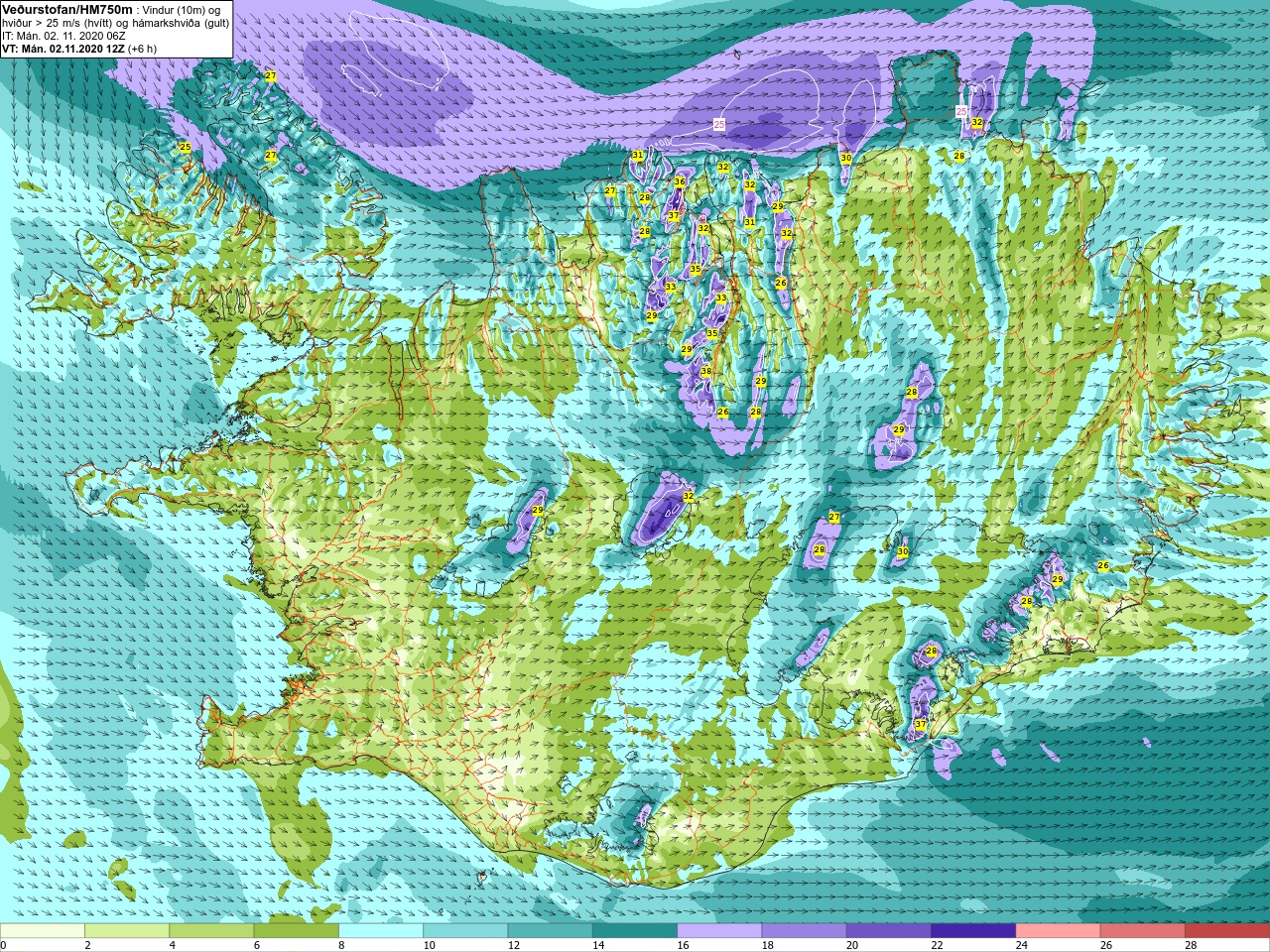This screenshot has width=1270, height=952.
Task: Click the legend scale number "24"
Action: coord(1022,945)
